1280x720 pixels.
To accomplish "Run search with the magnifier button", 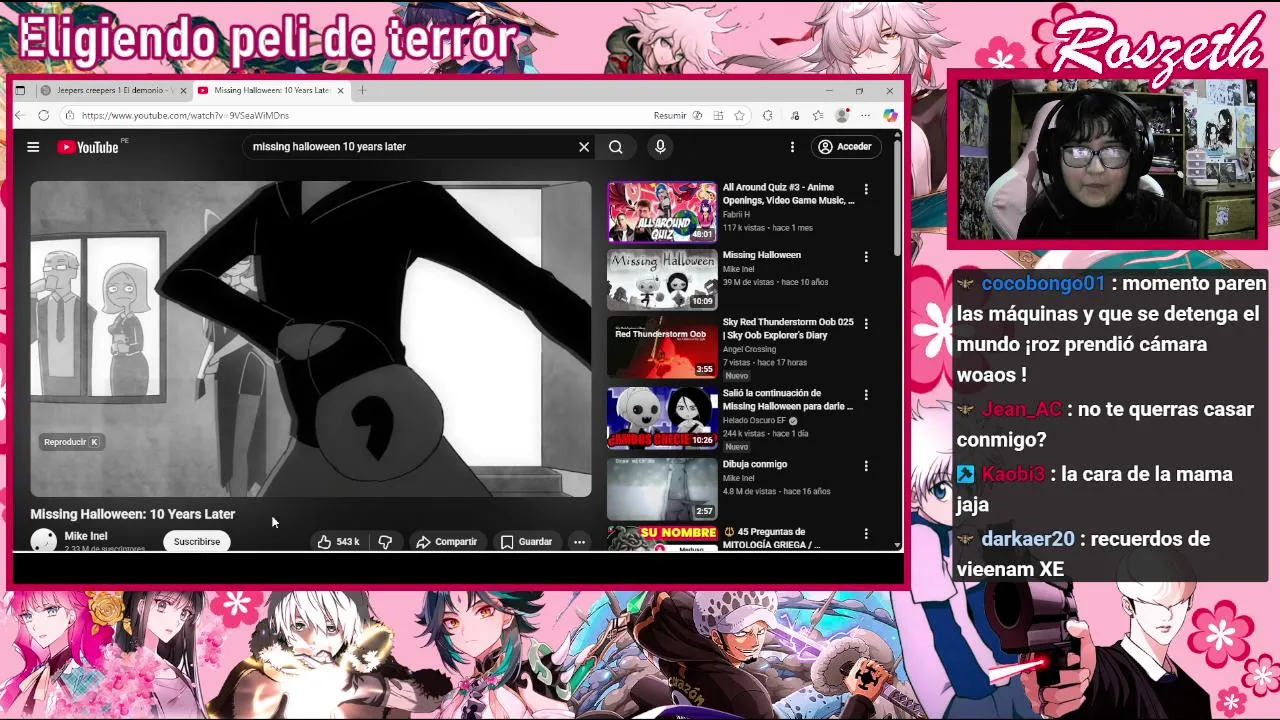I will point(616,147).
